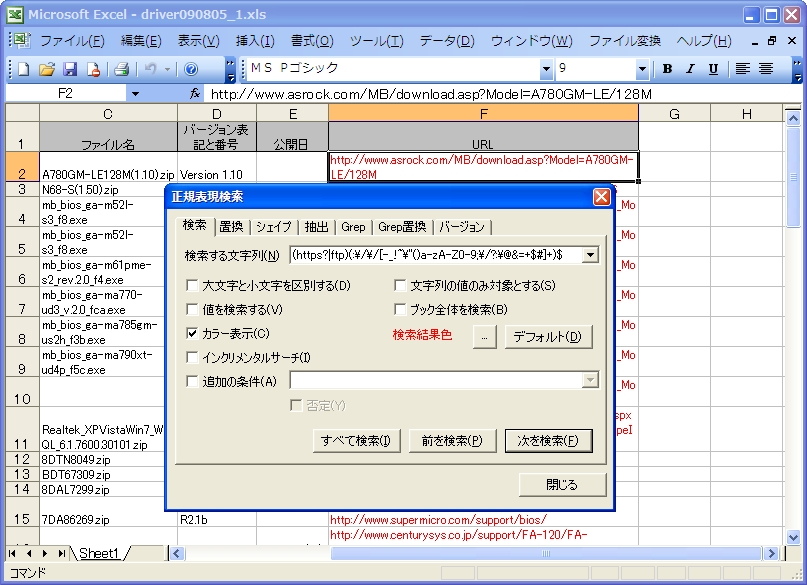Open the 検索する文字列(N) dropdown list
Screen dimensions: 807x585
tap(591, 255)
